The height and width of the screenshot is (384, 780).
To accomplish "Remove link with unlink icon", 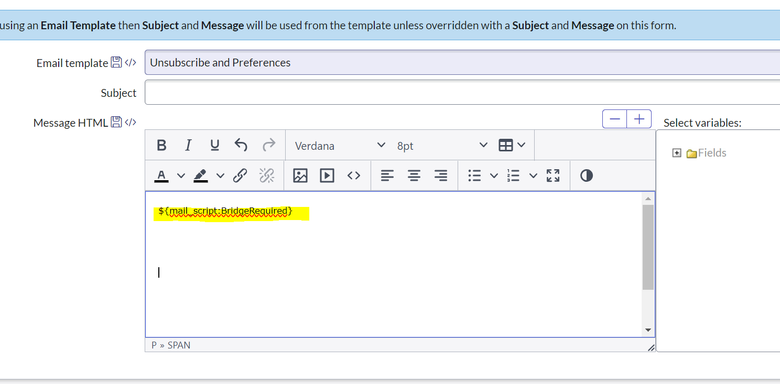I will (x=267, y=176).
